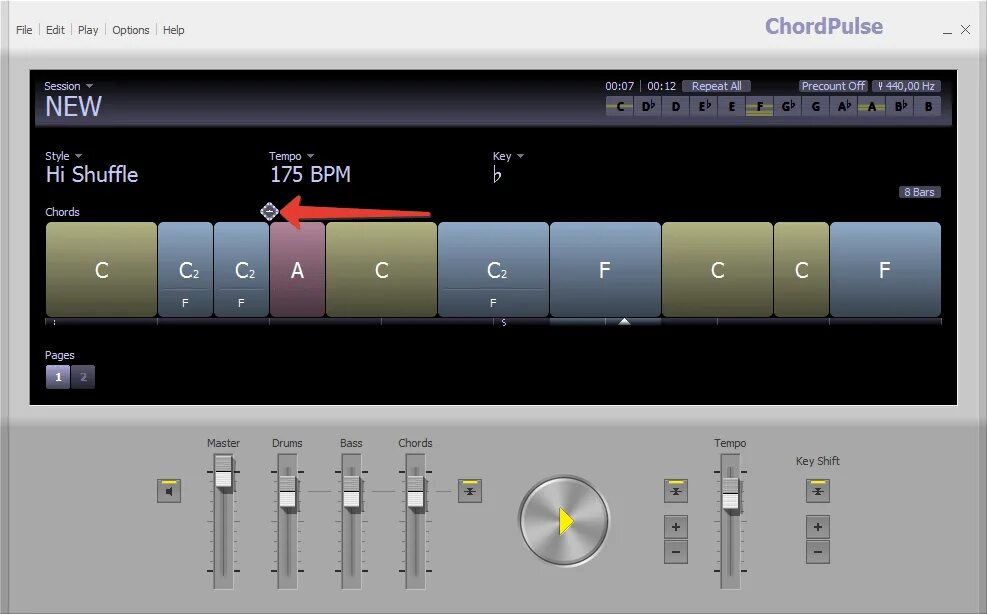The image size is (987, 614).
Task: Click the 440,00 Hz tuning button
Action: (906, 86)
